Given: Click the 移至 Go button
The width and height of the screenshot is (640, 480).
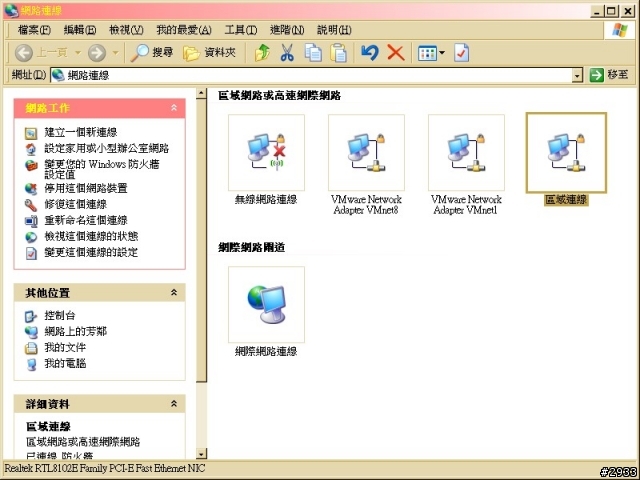Looking at the screenshot, I should [x=609, y=75].
